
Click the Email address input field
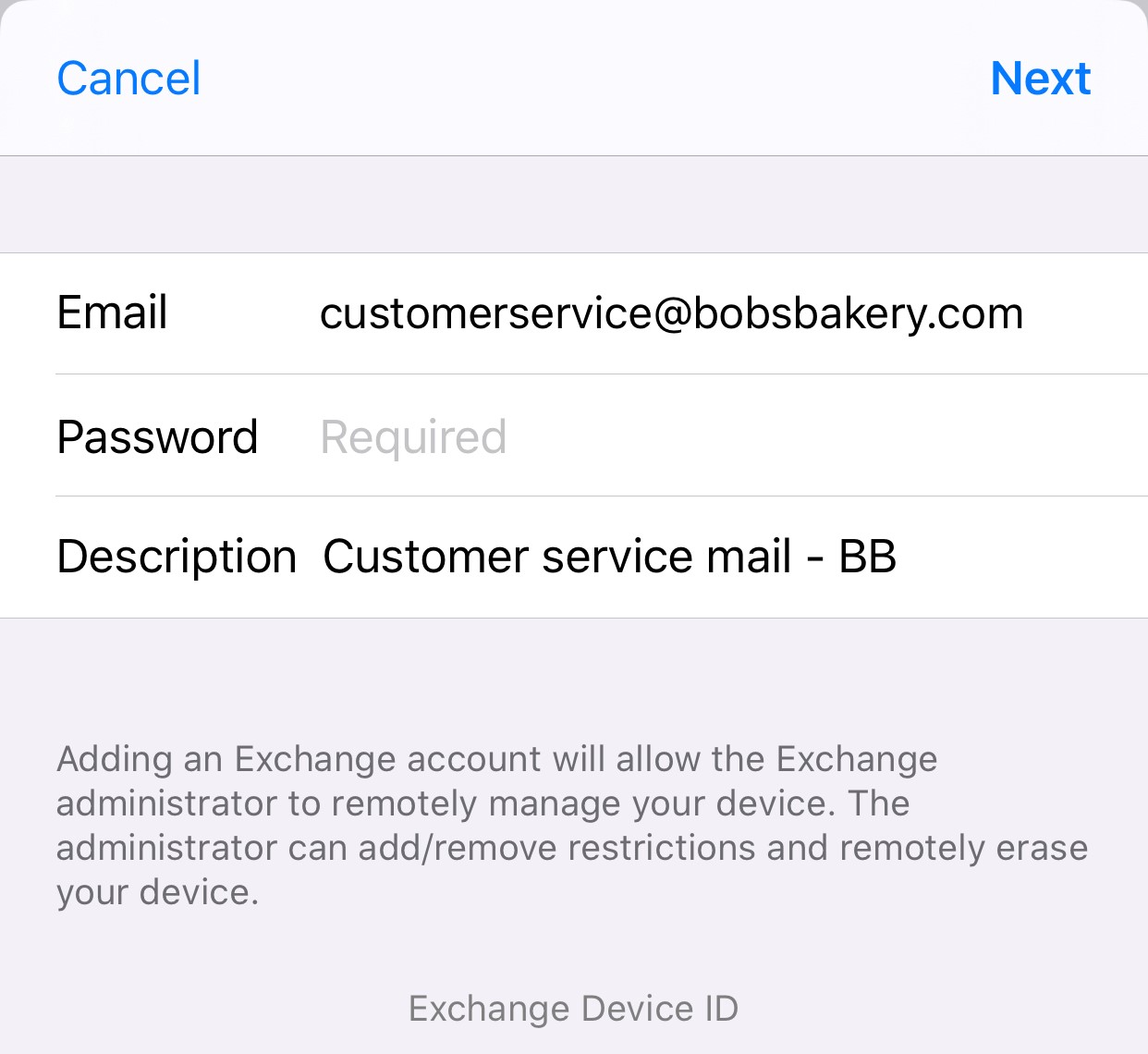click(x=671, y=313)
